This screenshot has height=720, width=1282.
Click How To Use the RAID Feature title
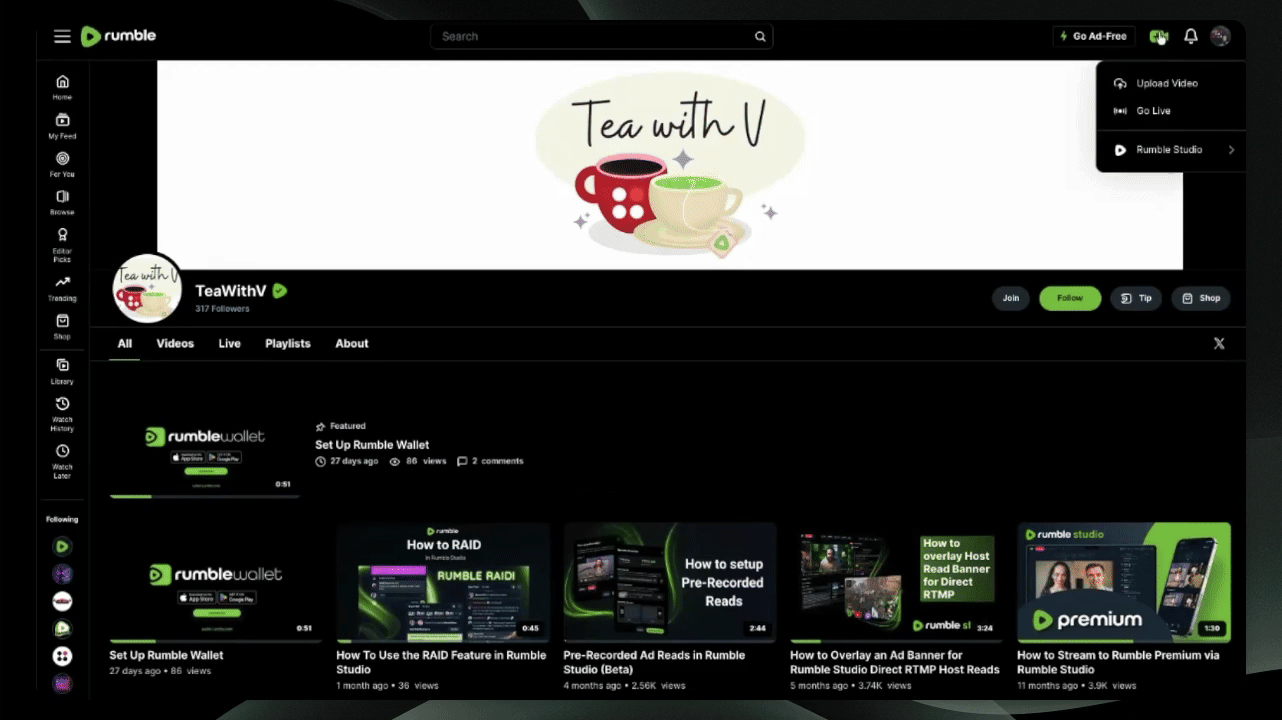tap(441, 663)
